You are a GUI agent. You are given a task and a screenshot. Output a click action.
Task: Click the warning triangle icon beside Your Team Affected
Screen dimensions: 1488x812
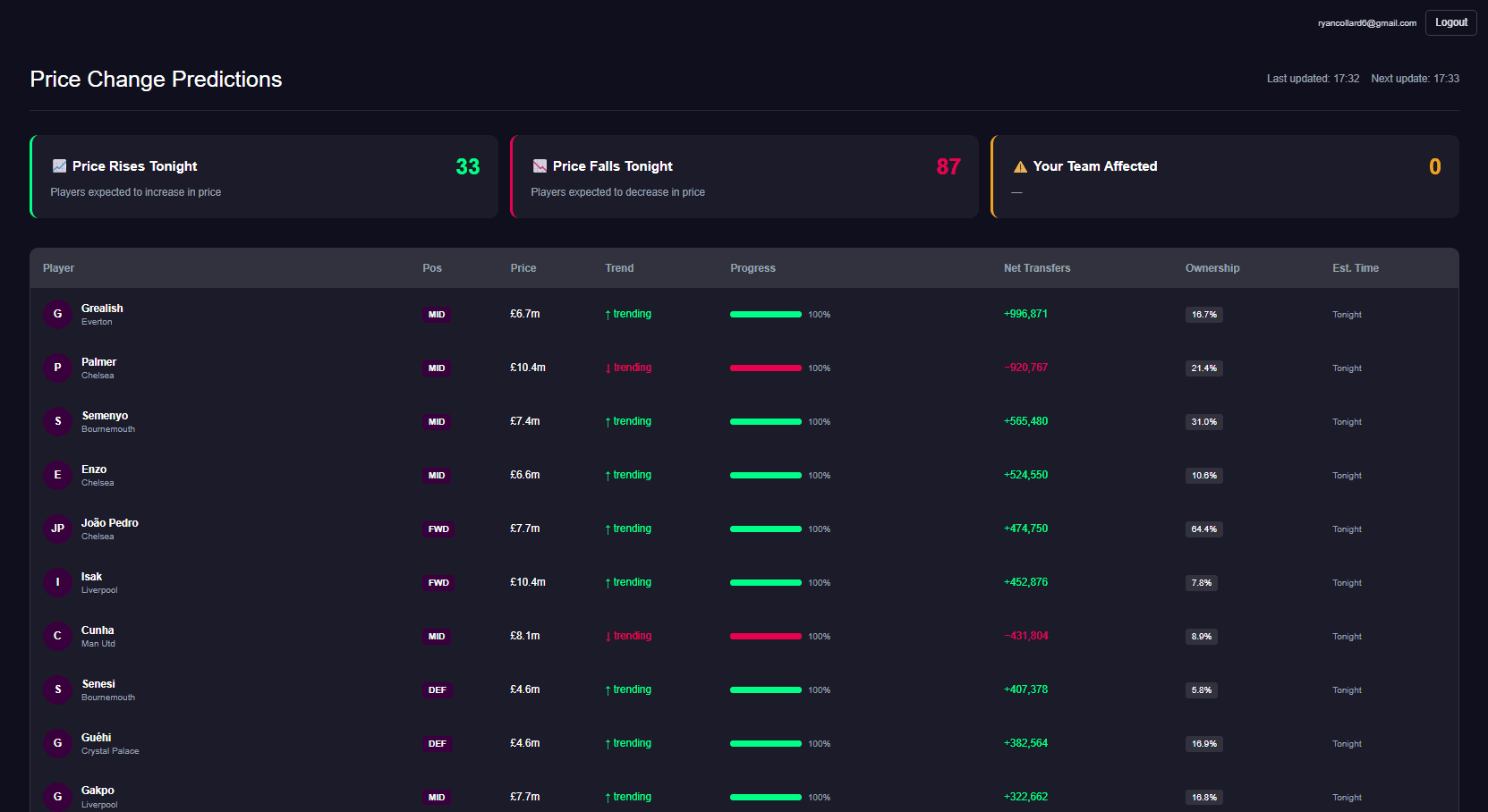tap(1020, 167)
